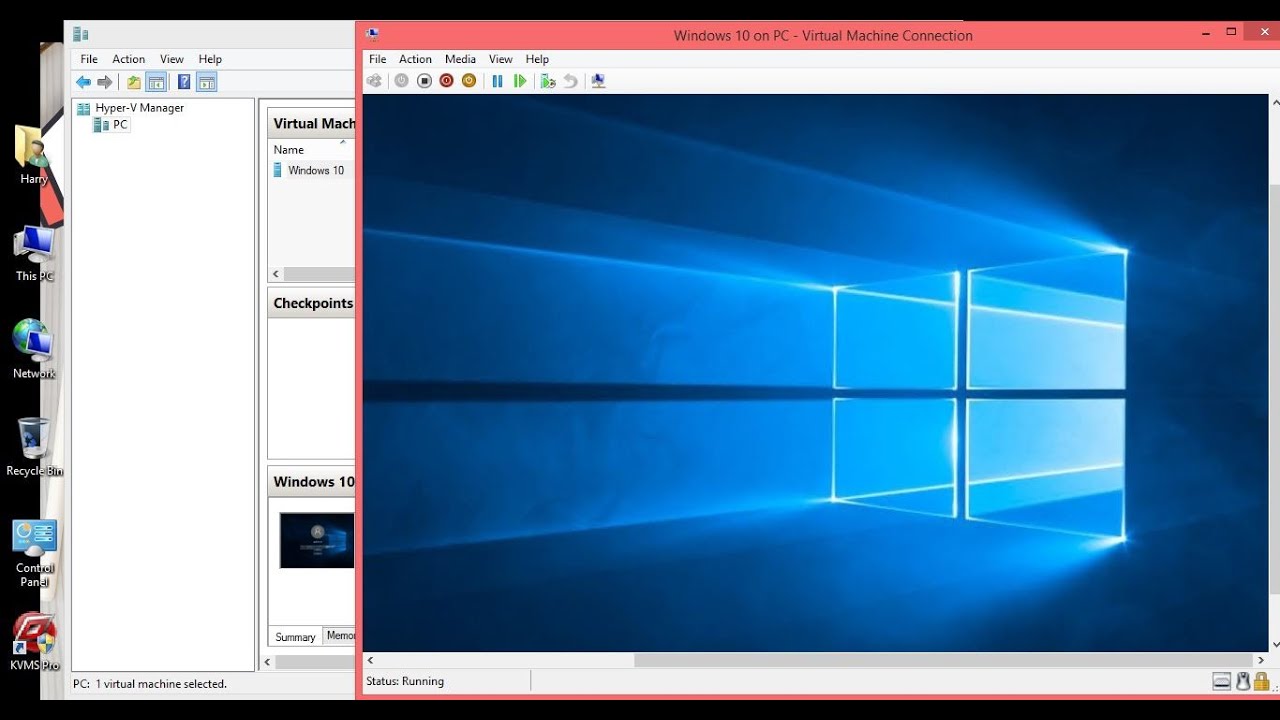This screenshot has width=1280, height=720.
Task: Click the VM Connection scrollbar right arrow
Action: click(x=1261, y=660)
